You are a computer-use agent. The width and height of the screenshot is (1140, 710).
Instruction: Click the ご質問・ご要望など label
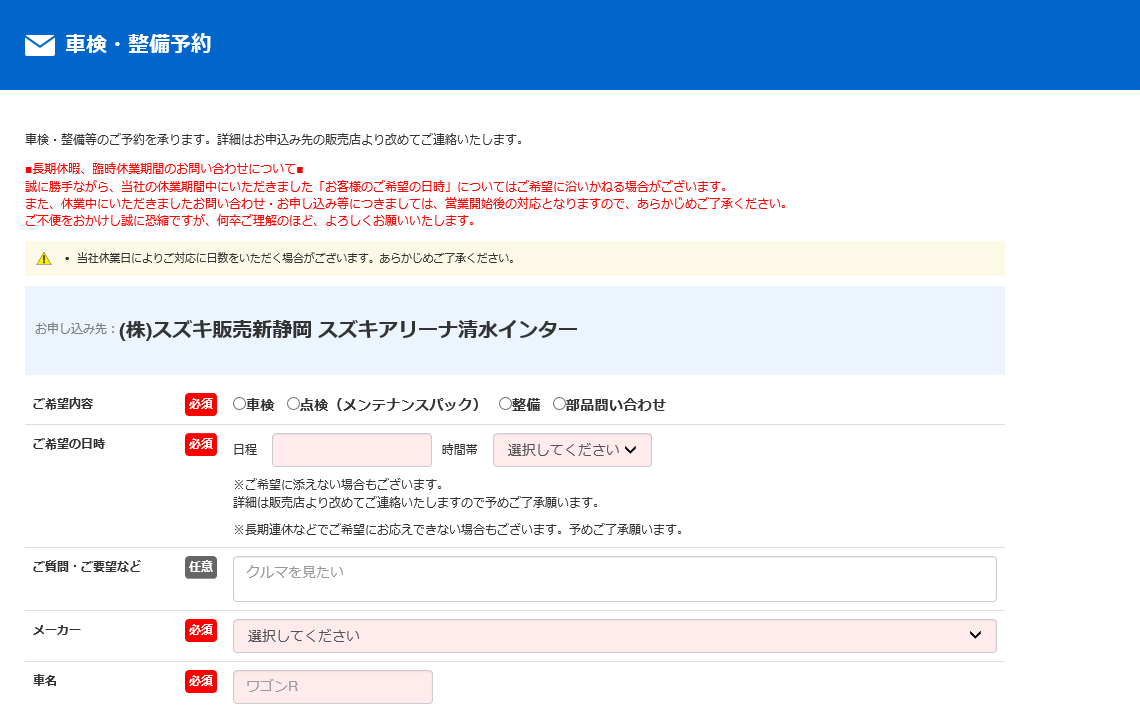[87, 567]
